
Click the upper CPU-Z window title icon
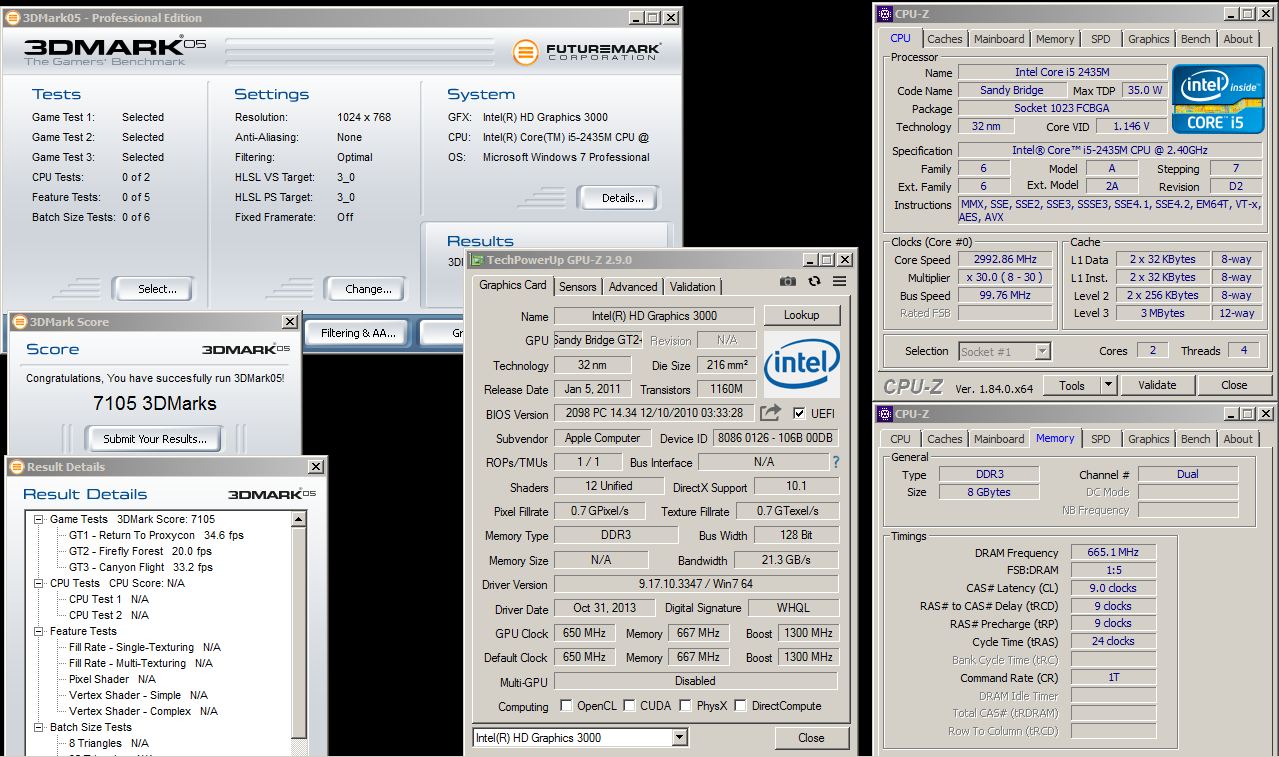(884, 14)
